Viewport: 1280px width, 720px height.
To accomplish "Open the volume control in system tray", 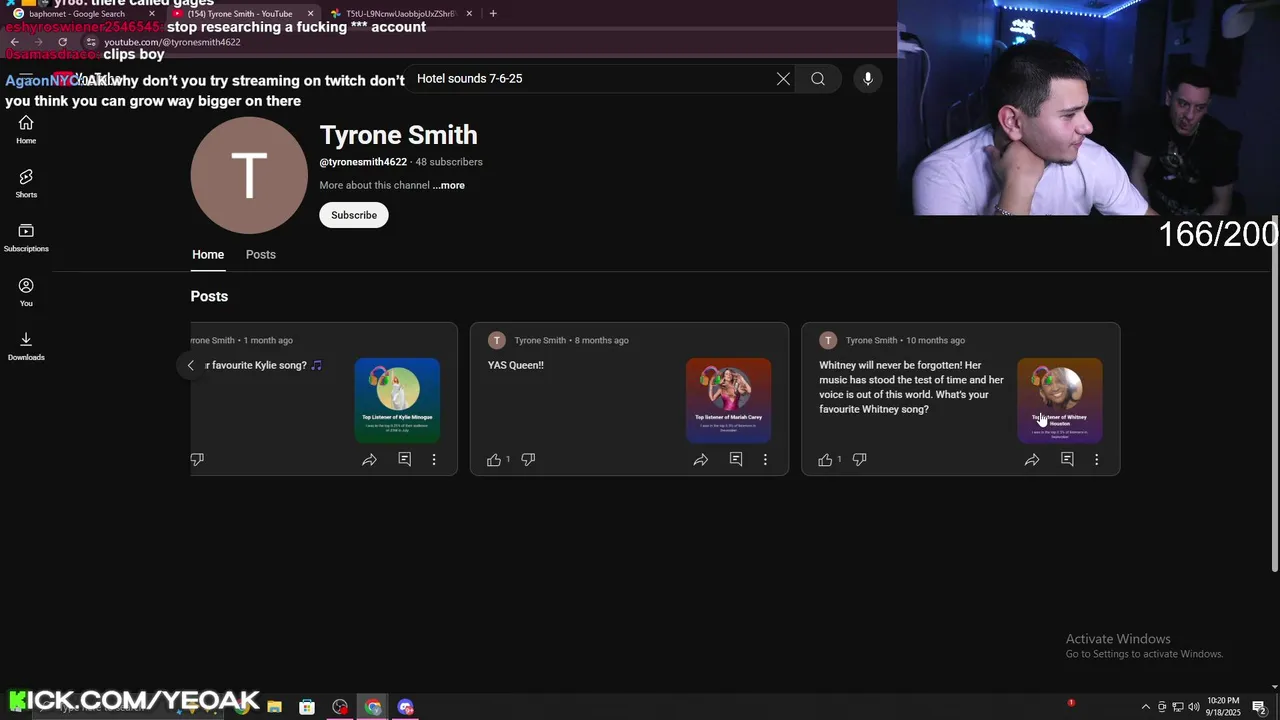I will point(1194,707).
